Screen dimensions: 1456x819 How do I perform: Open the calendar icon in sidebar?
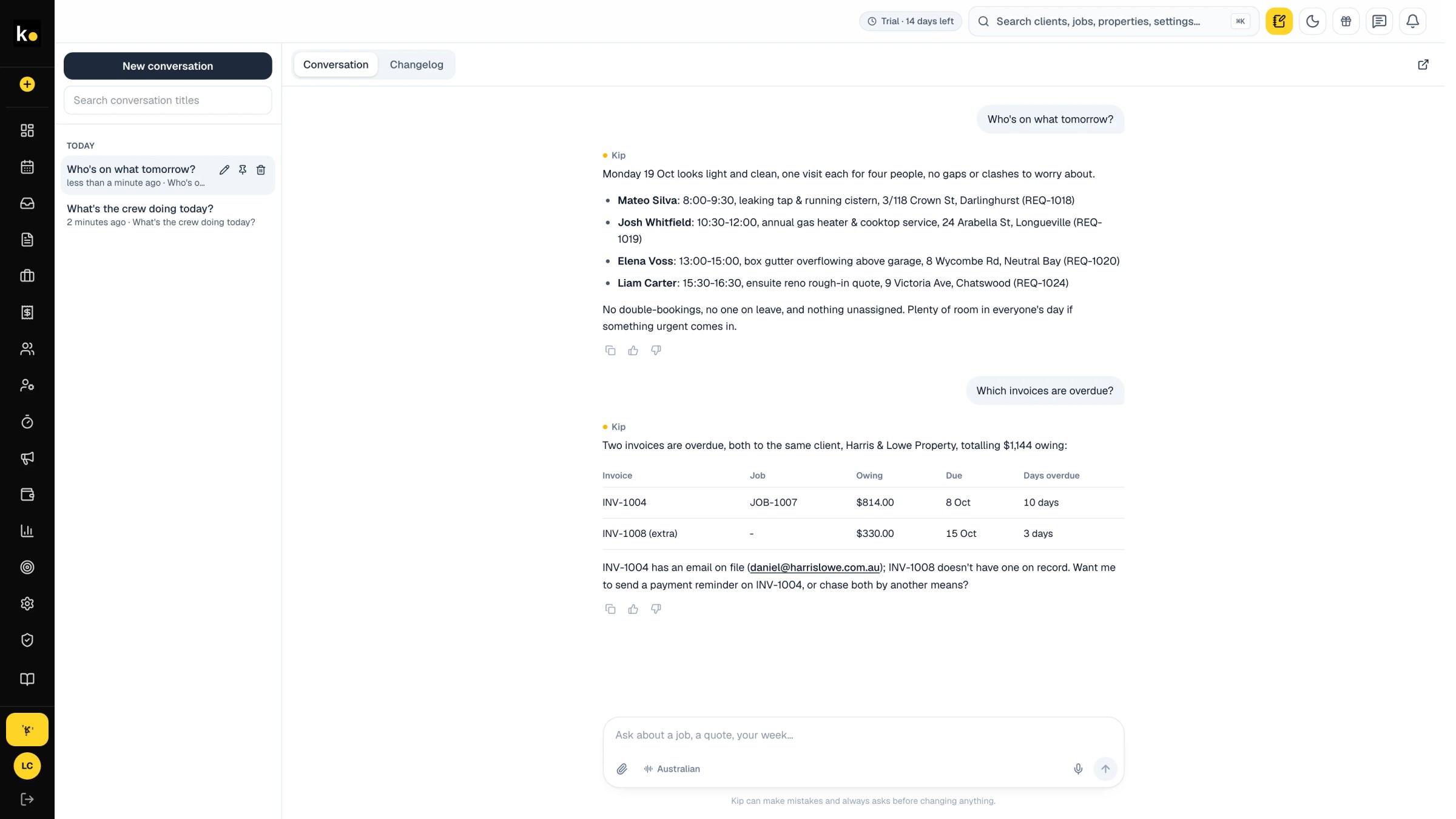(x=27, y=167)
